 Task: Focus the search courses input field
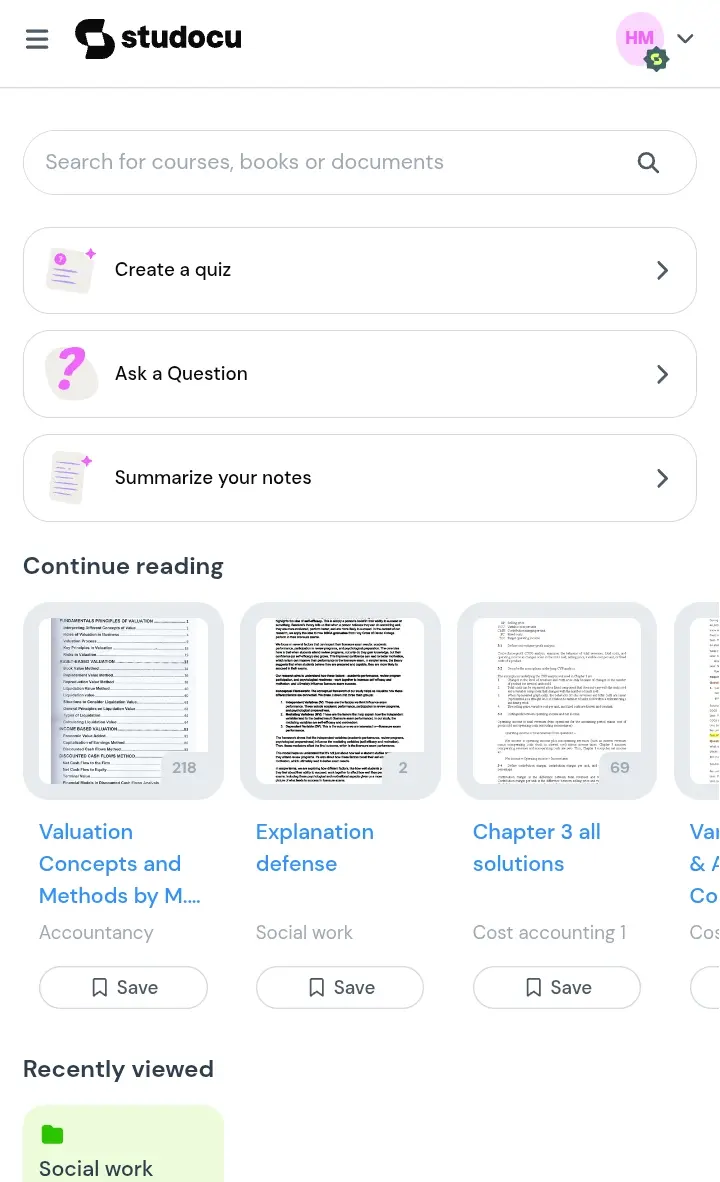pyautogui.click(x=360, y=162)
